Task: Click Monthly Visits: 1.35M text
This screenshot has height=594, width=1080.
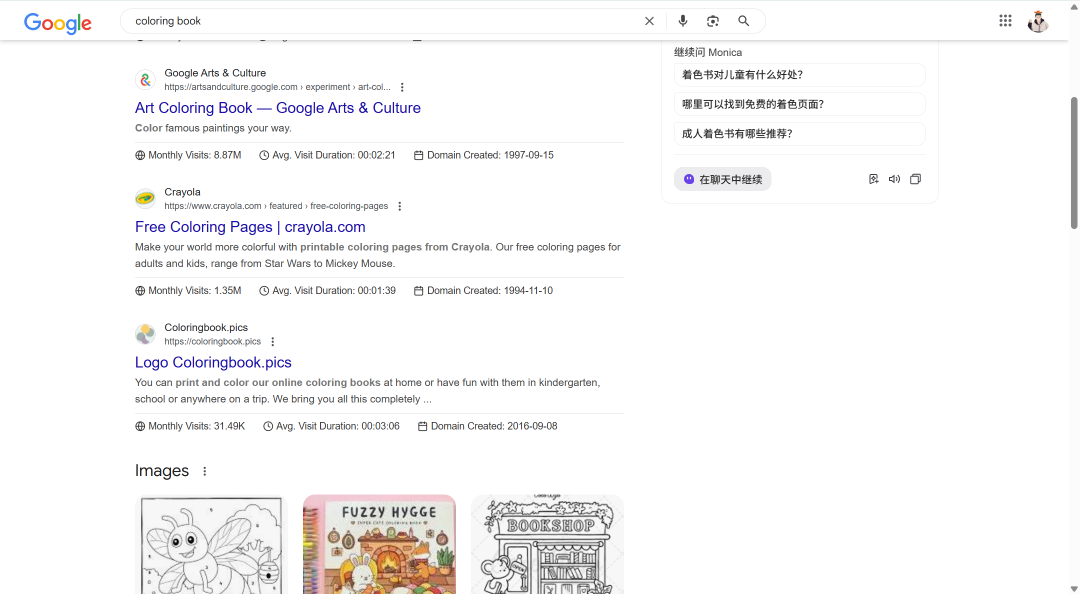Action: tap(194, 291)
